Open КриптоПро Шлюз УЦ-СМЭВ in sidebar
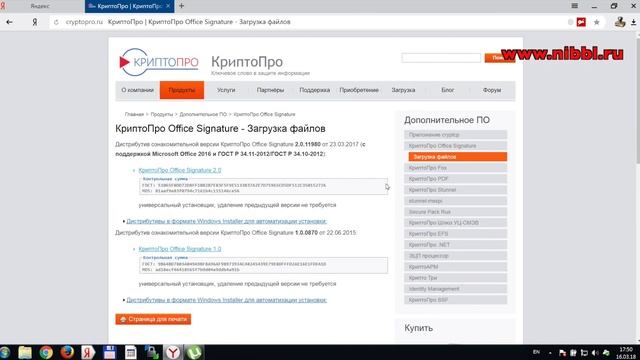 tap(456, 223)
